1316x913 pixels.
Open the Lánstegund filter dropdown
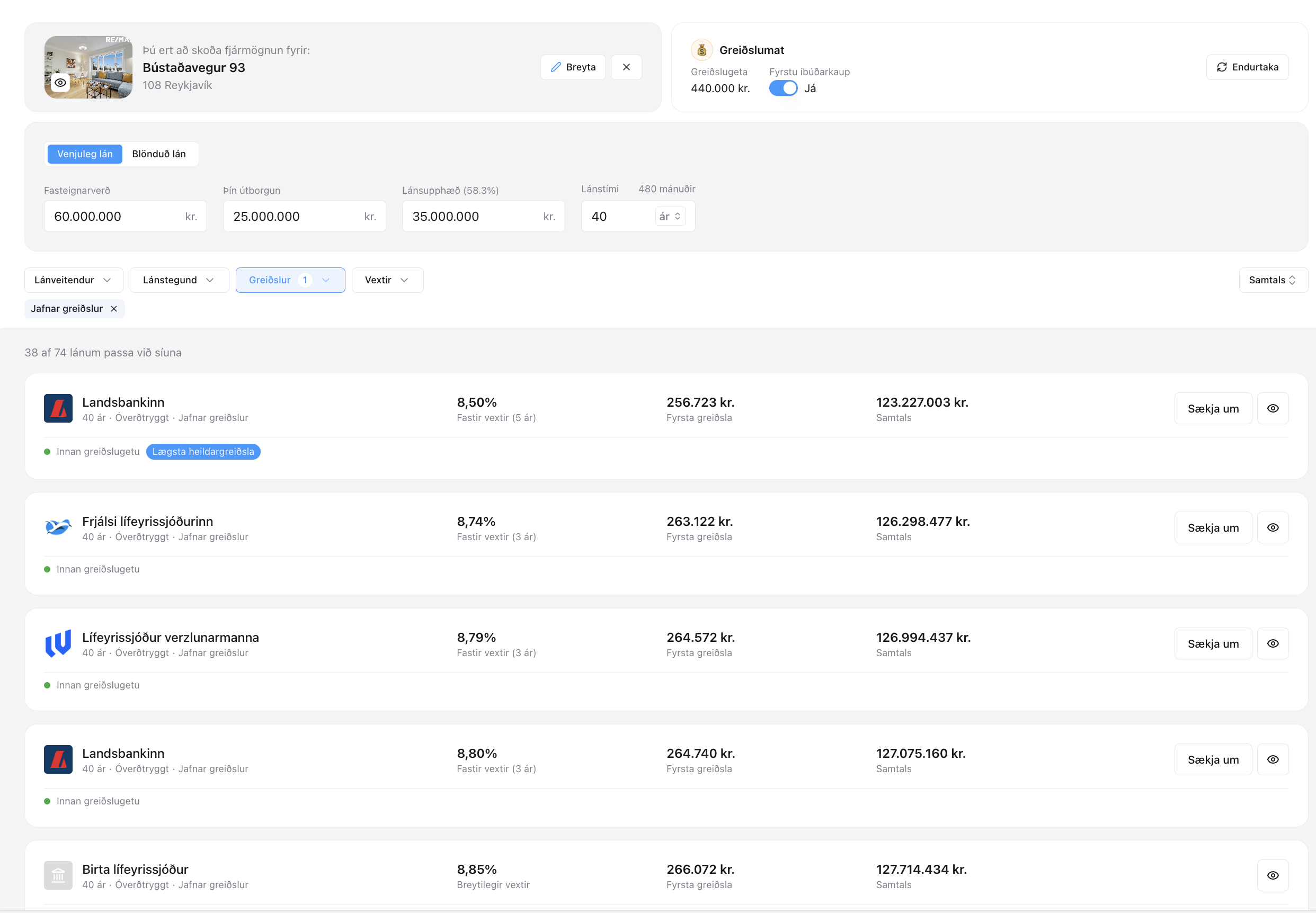pyautogui.click(x=180, y=280)
